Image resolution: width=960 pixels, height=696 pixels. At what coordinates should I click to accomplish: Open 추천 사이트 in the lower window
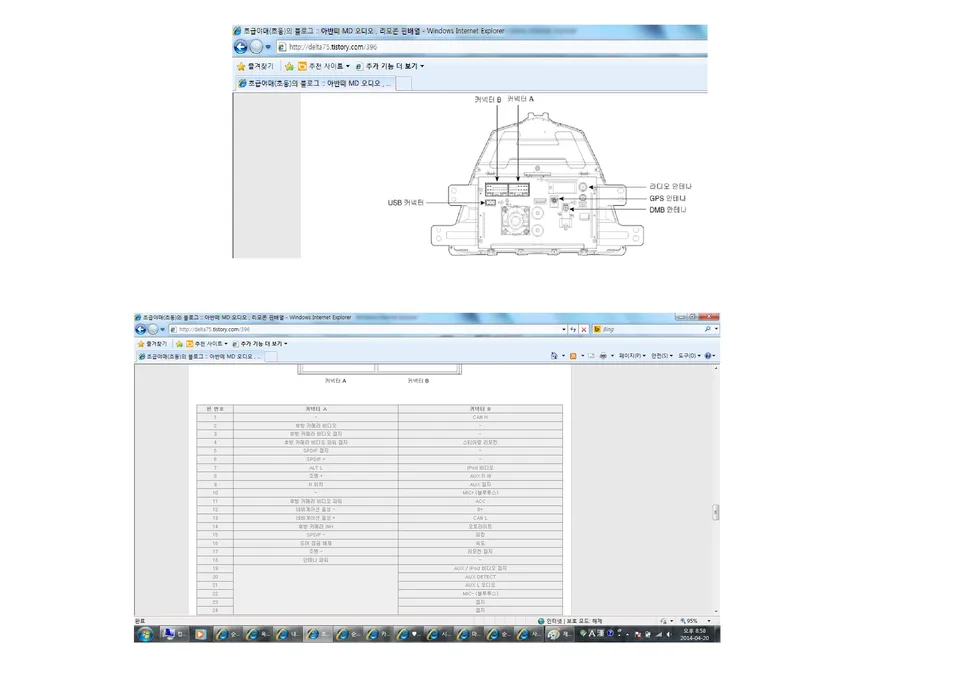pyautogui.click(x=206, y=344)
